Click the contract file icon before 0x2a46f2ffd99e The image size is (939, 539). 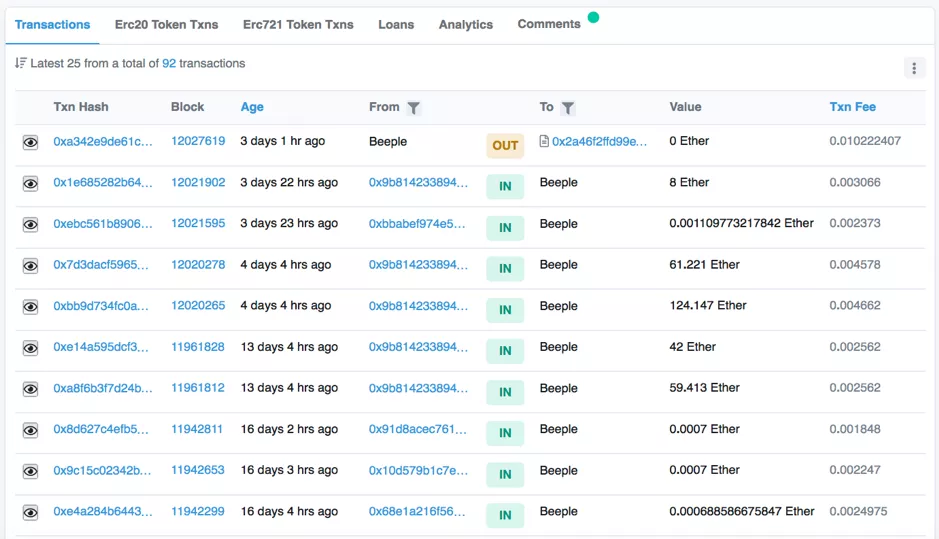(x=544, y=142)
